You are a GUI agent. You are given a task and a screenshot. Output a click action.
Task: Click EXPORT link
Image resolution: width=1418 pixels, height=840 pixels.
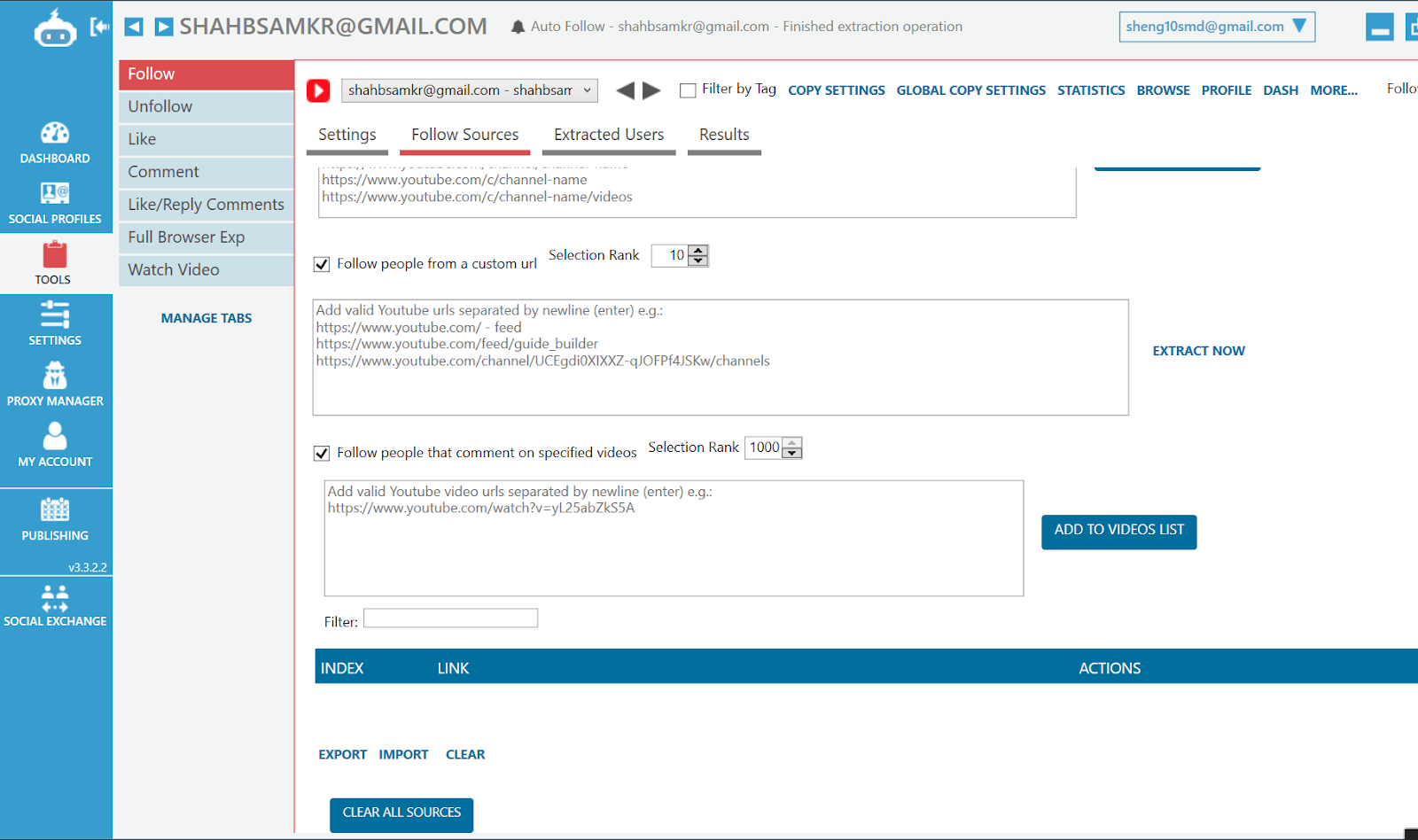342,755
